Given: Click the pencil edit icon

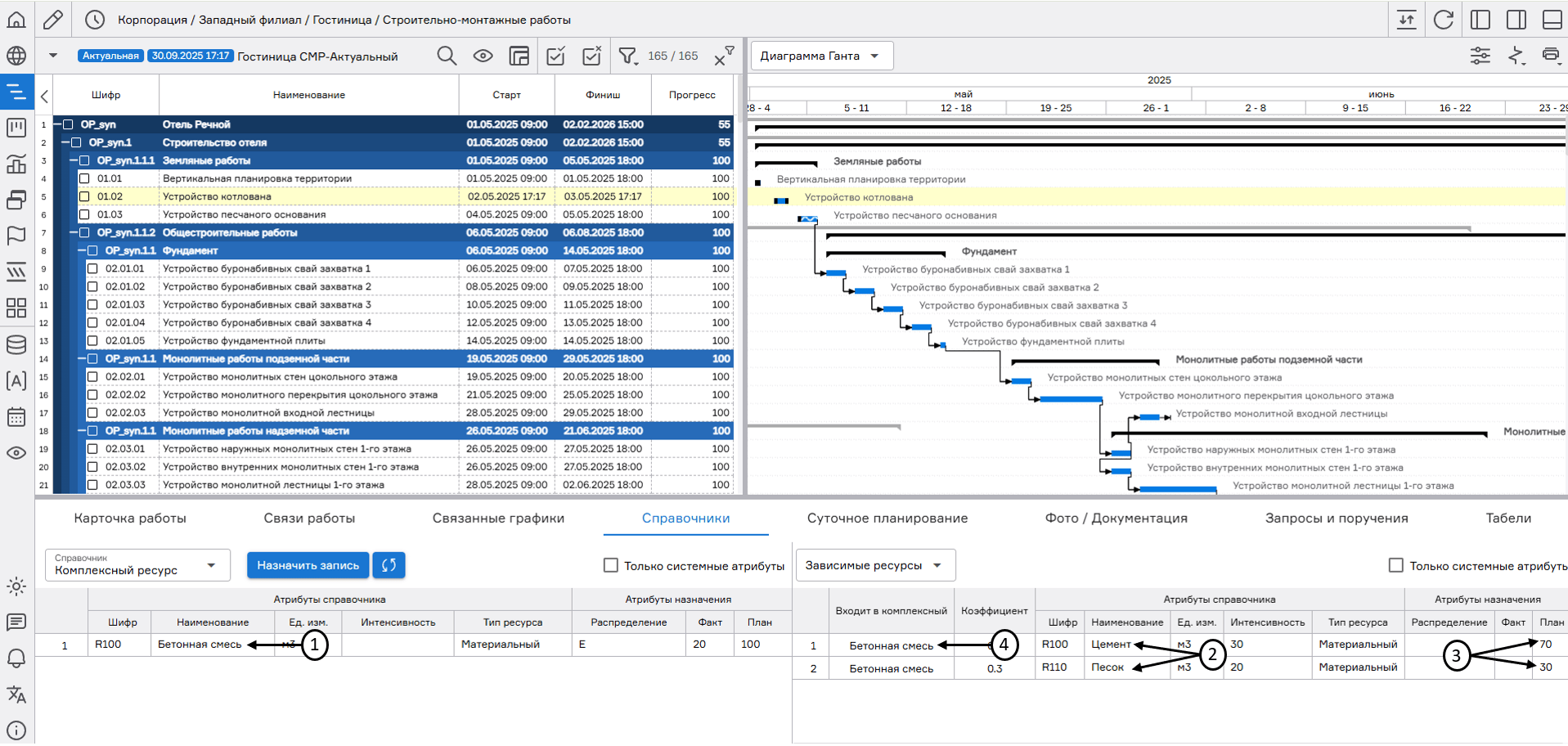Looking at the screenshot, I should tap(53, 20).
